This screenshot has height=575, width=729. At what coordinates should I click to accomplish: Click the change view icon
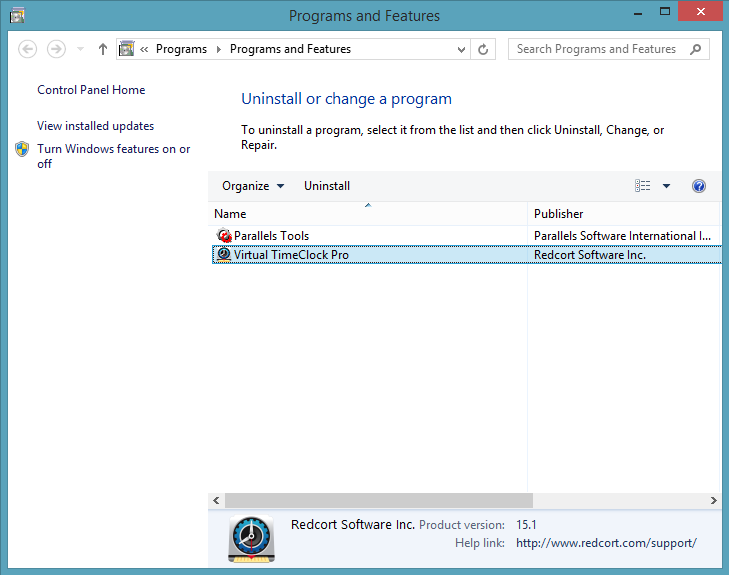click(x=643, y=186)
